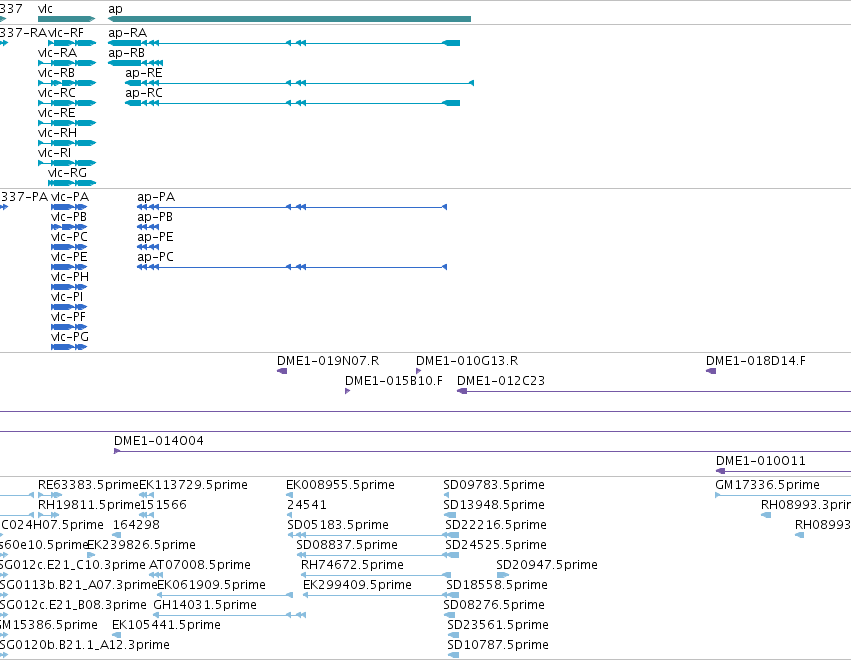Select EST GM17336.5prime
851x660 pixels.
pos(767,485)
